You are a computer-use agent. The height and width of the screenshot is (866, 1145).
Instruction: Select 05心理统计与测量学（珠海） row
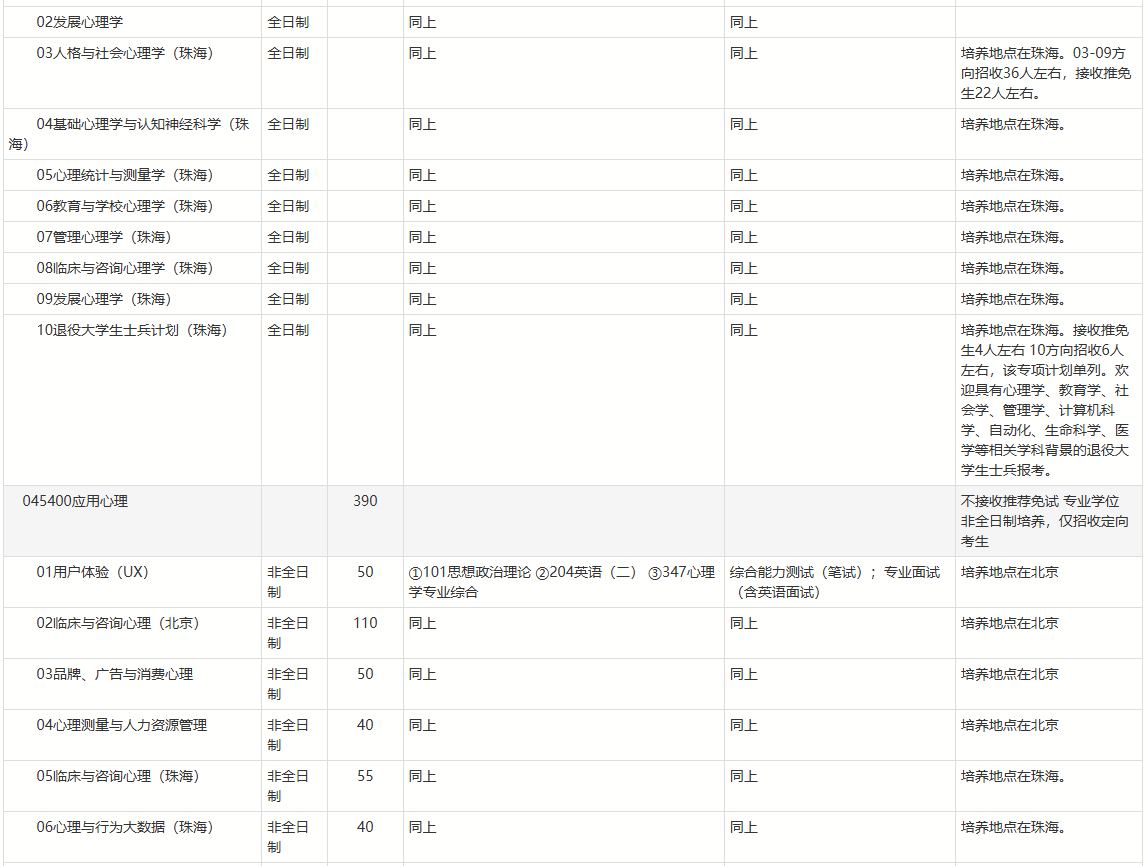[x=125, y=175]
